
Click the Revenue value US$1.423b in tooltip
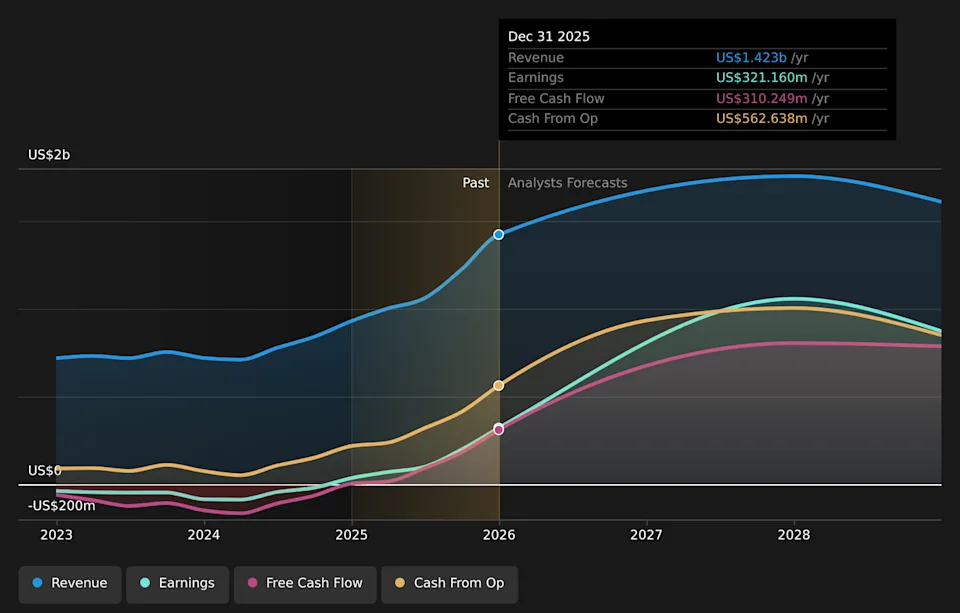(x=751, y=58)
